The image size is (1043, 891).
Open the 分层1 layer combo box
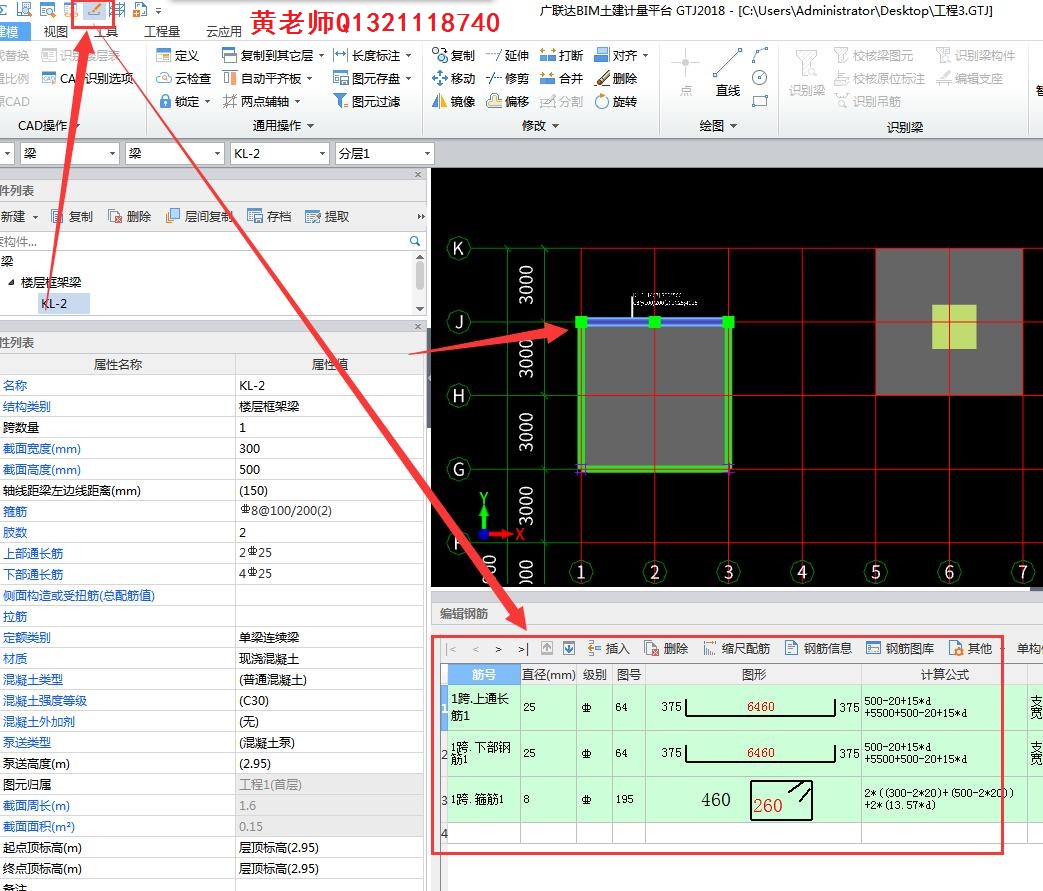pos(384,154)
